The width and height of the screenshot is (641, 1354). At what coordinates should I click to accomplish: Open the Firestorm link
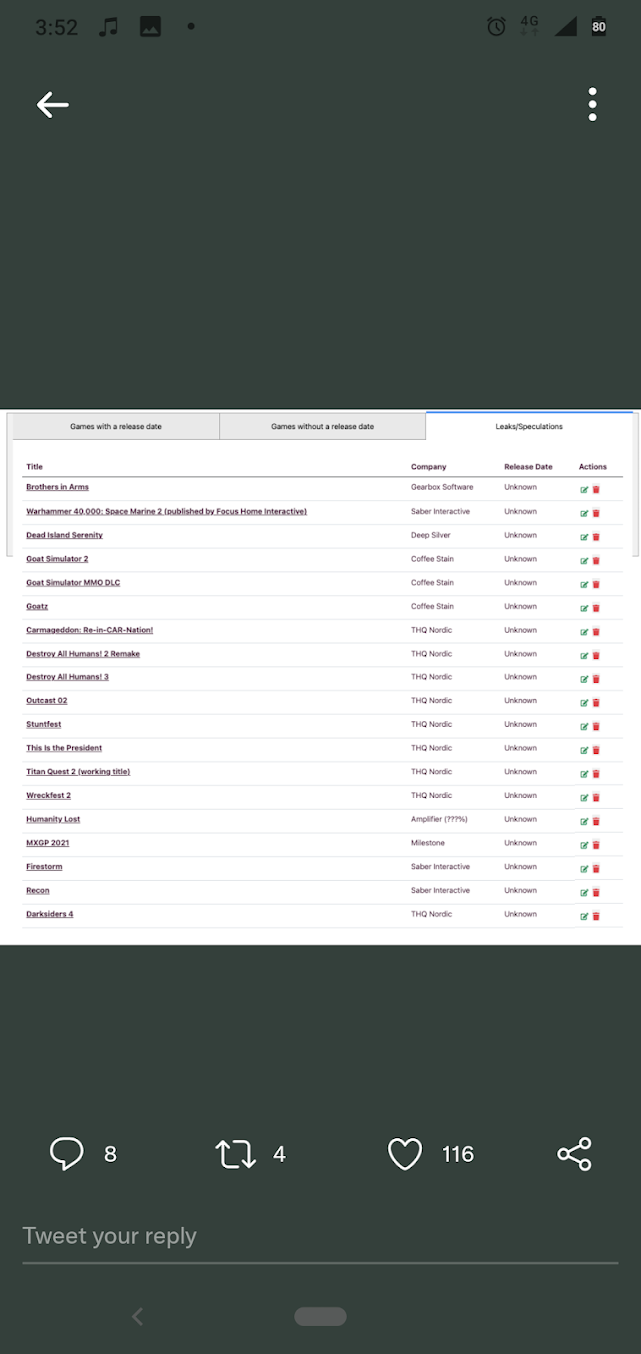click(42, 867)
